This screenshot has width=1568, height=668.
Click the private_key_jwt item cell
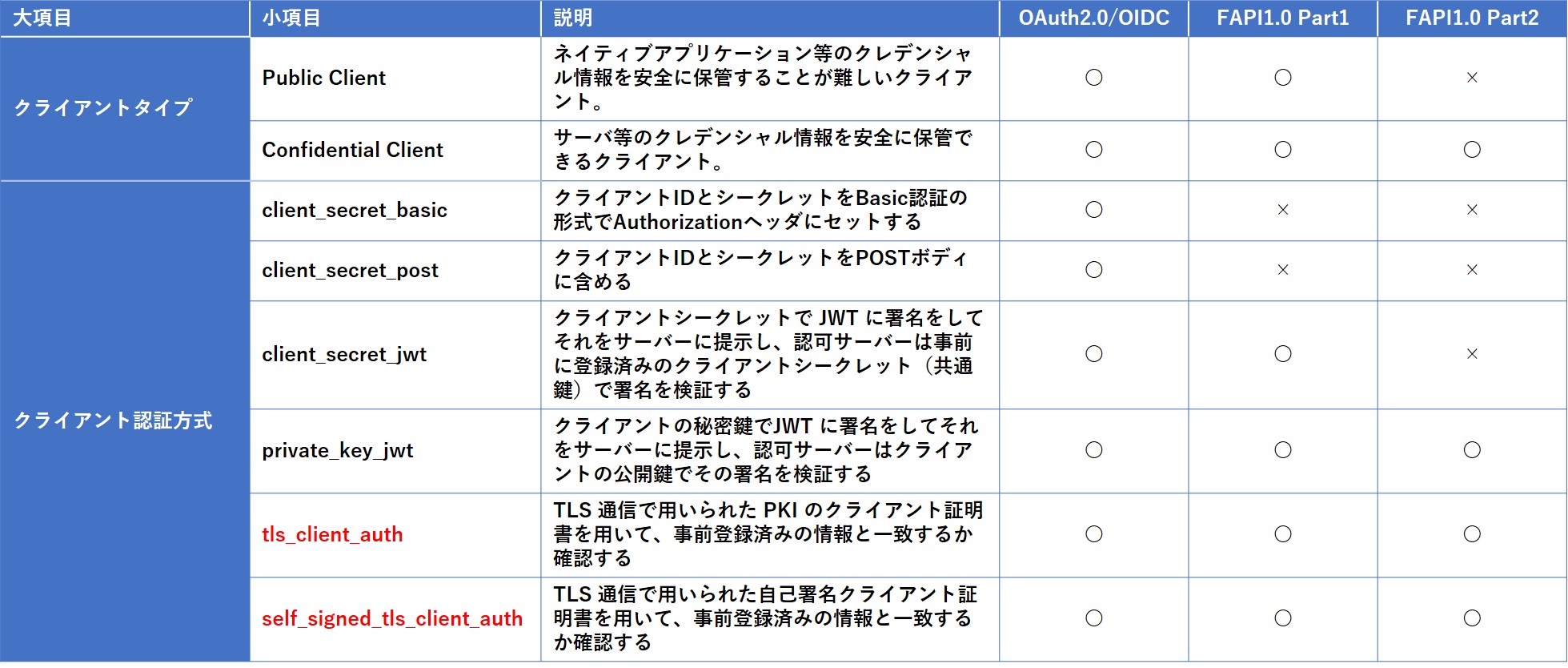coord(338,451)
